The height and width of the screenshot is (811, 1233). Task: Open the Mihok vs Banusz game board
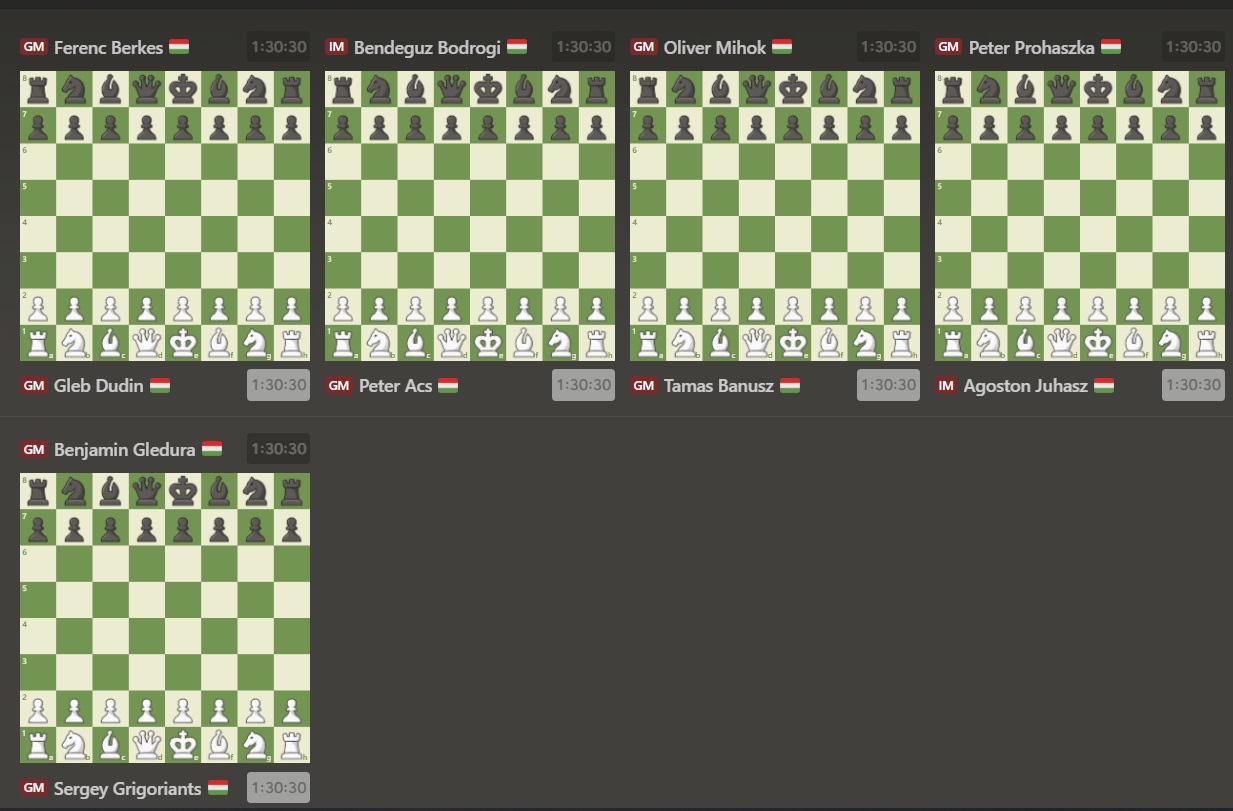(775, 216)
